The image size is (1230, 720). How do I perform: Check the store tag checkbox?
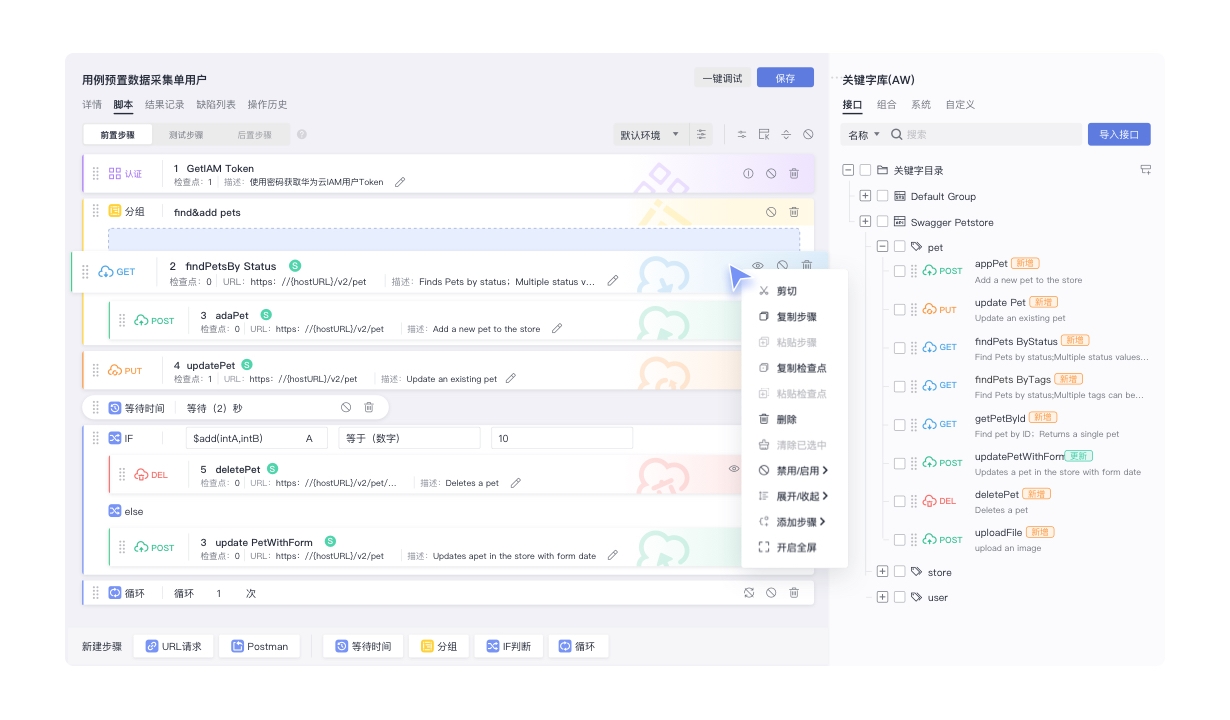click(900, 572)
